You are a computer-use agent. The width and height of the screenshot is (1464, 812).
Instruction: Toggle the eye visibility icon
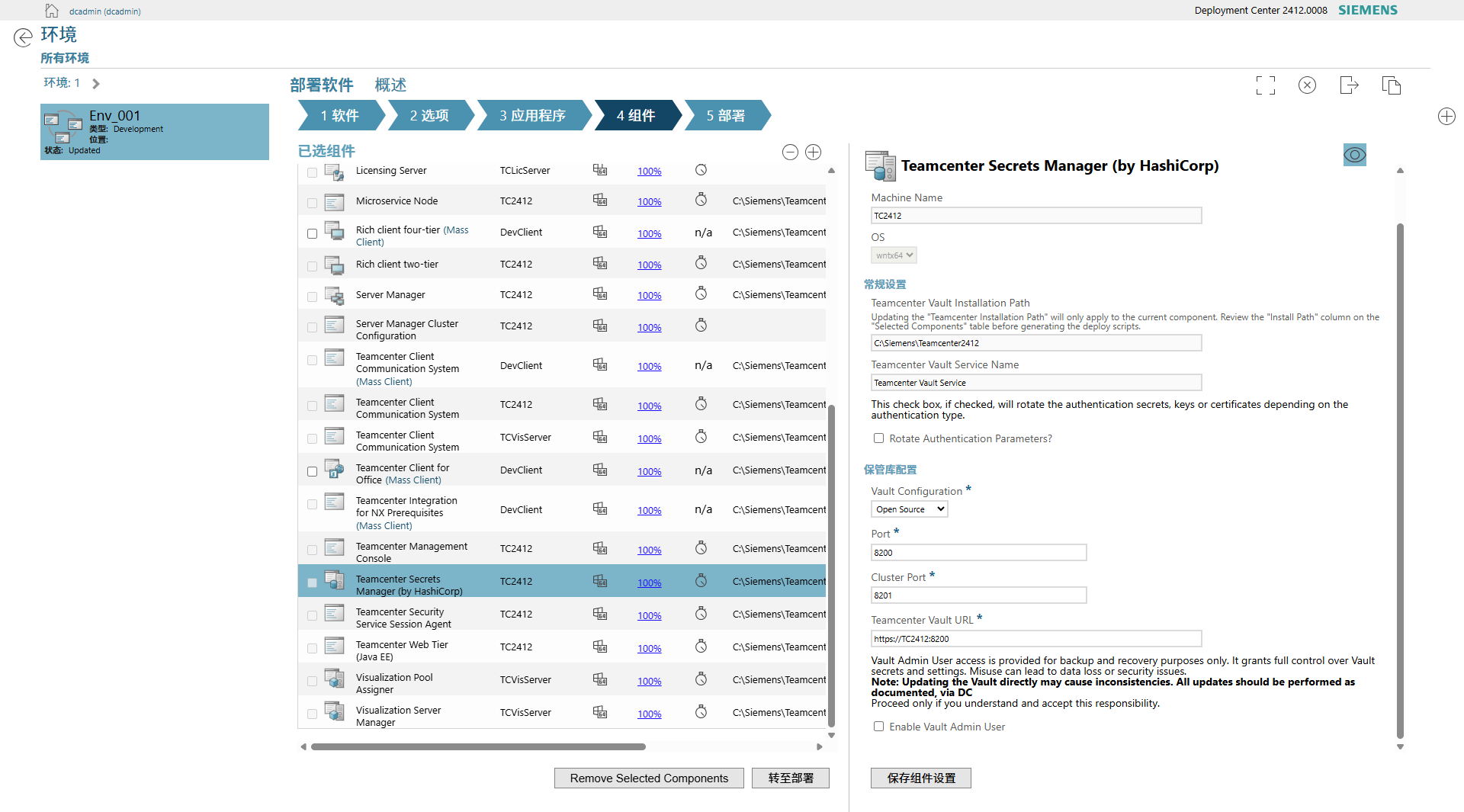click(x=1354, y=155)
